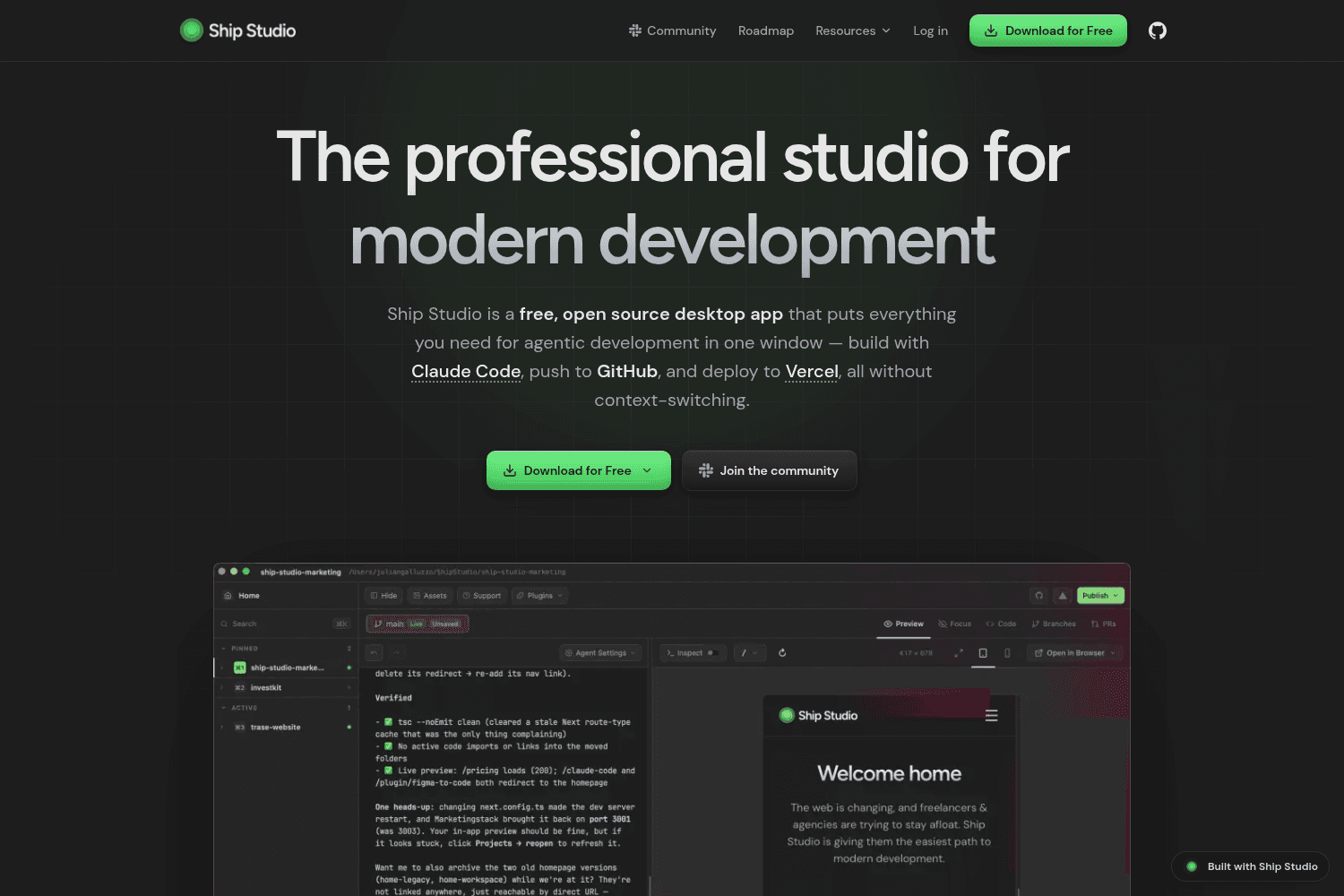
Task: Click the green status dot beside trase-website
Action: [x=349, y=728]
